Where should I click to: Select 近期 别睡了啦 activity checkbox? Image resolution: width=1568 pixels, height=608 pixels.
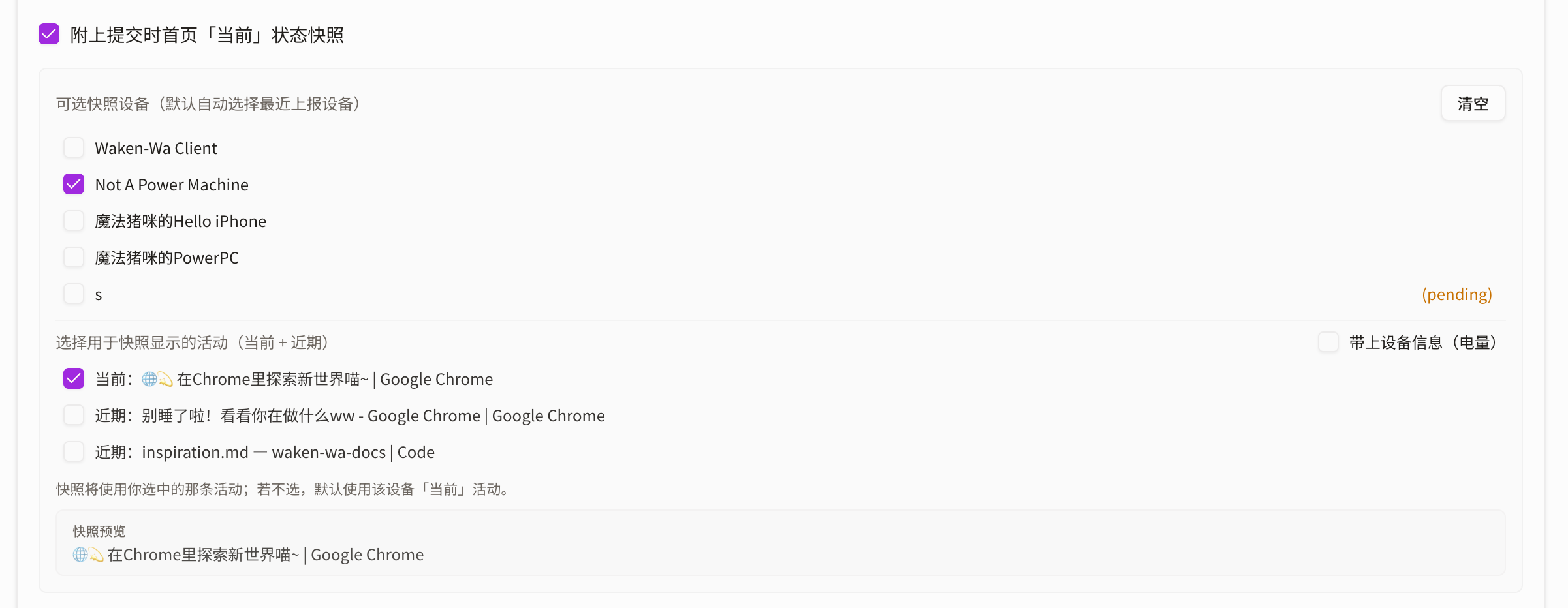[74, 415]
